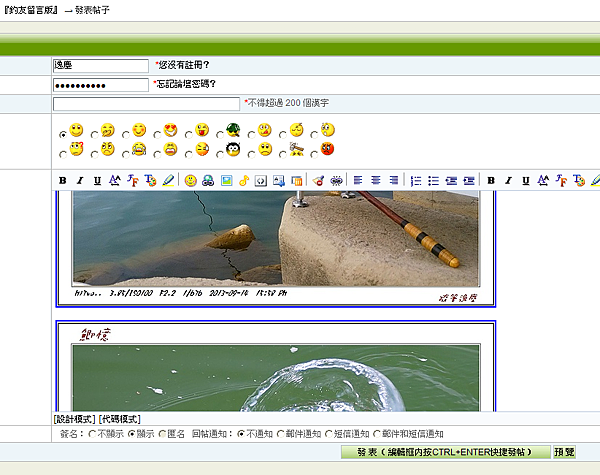Open first font size icon after Underline
This screenshot has width=600, height=475.
(115, 180)
